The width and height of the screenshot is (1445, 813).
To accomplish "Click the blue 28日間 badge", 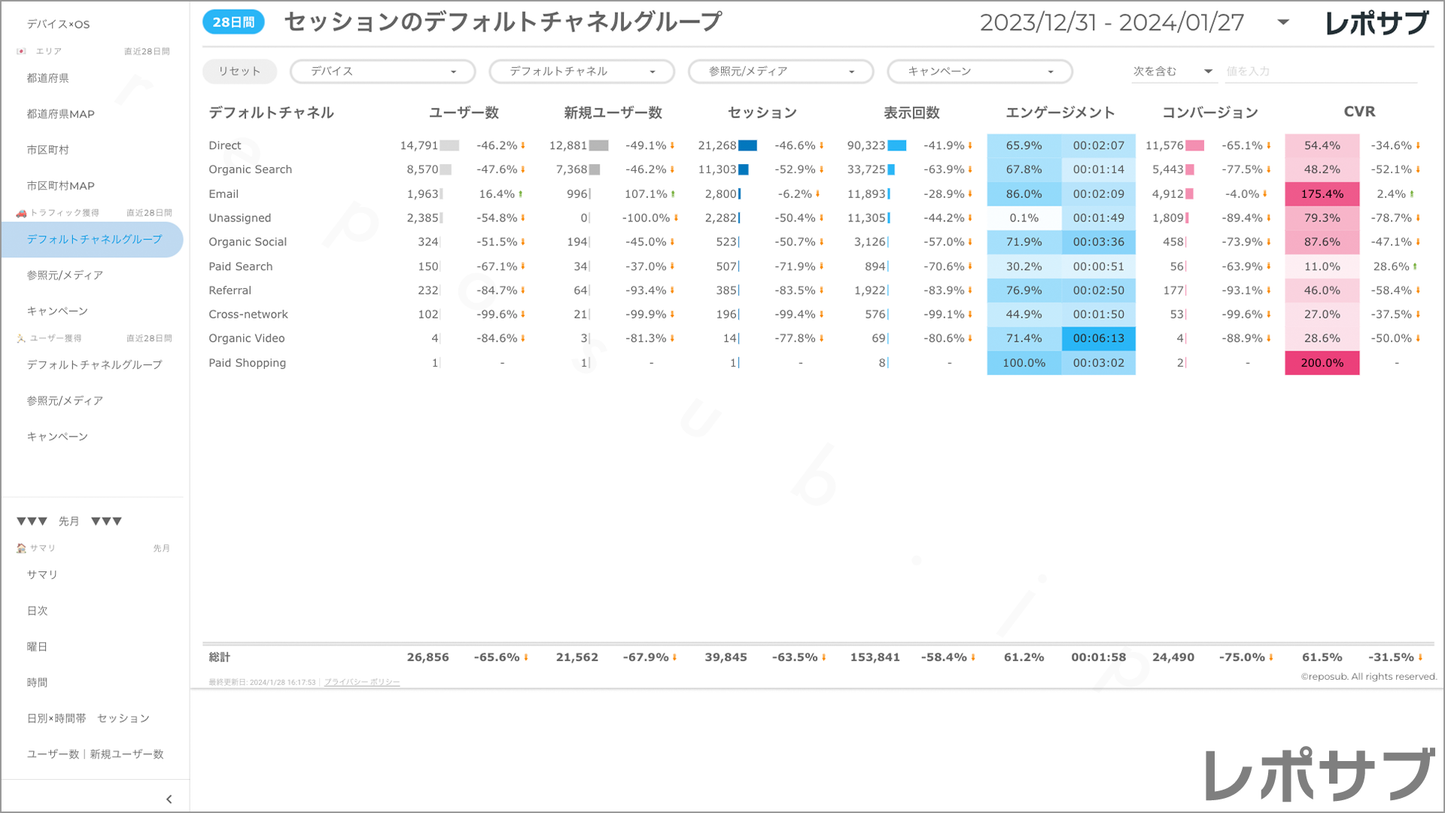I will coord(233,22).
